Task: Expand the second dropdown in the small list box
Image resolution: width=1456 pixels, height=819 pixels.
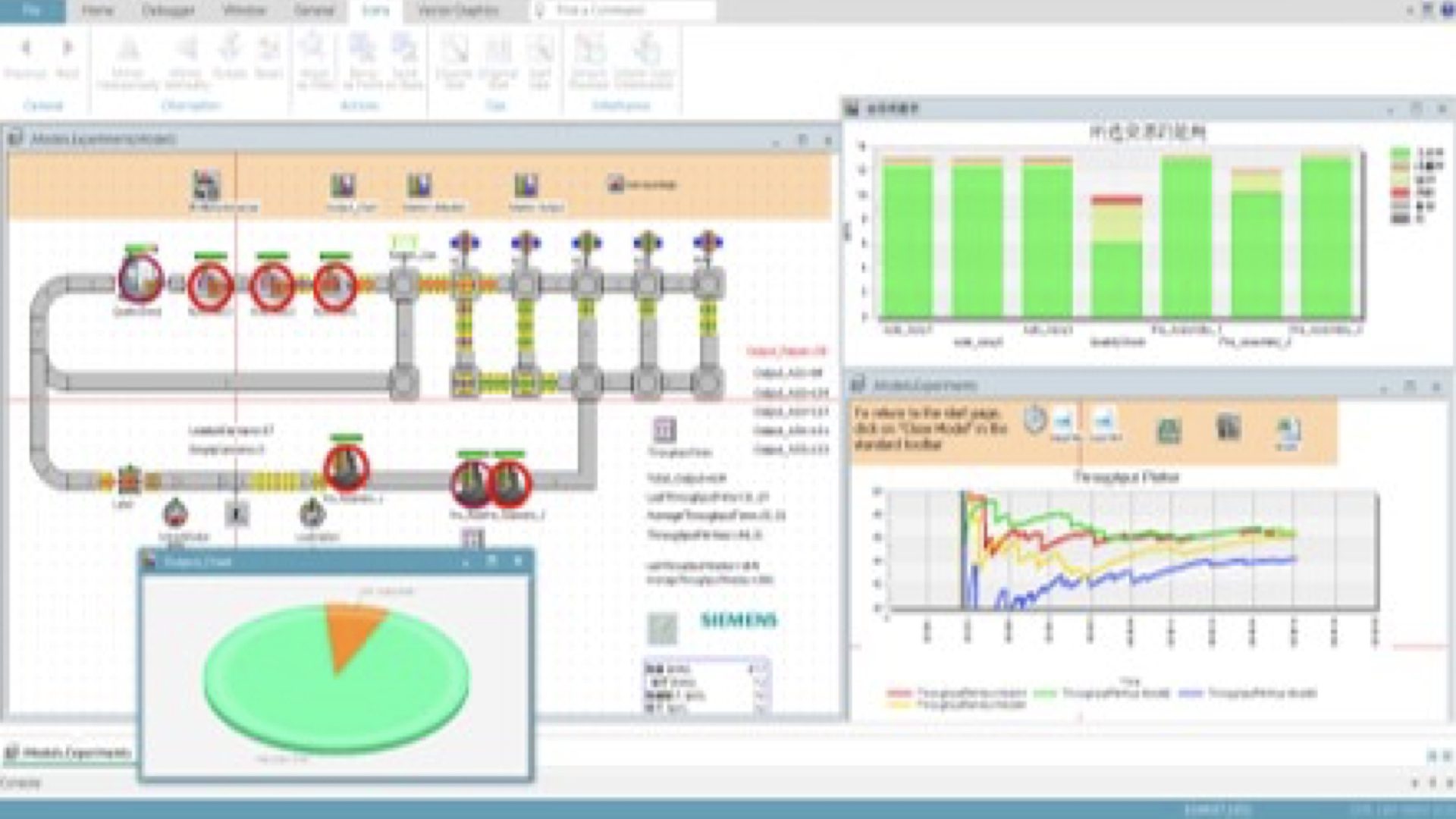Action: (761, 682)
